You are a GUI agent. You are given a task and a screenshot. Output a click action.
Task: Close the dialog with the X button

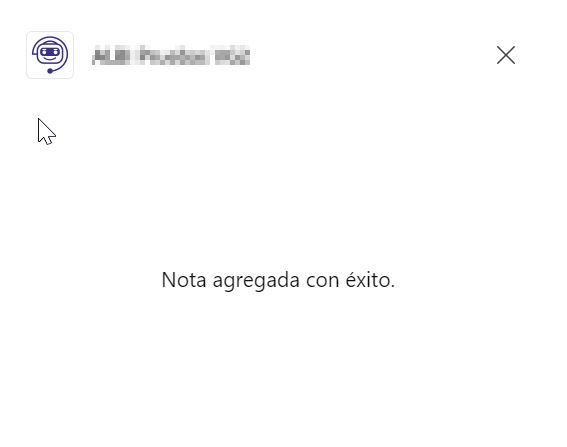tap(506, 55)
